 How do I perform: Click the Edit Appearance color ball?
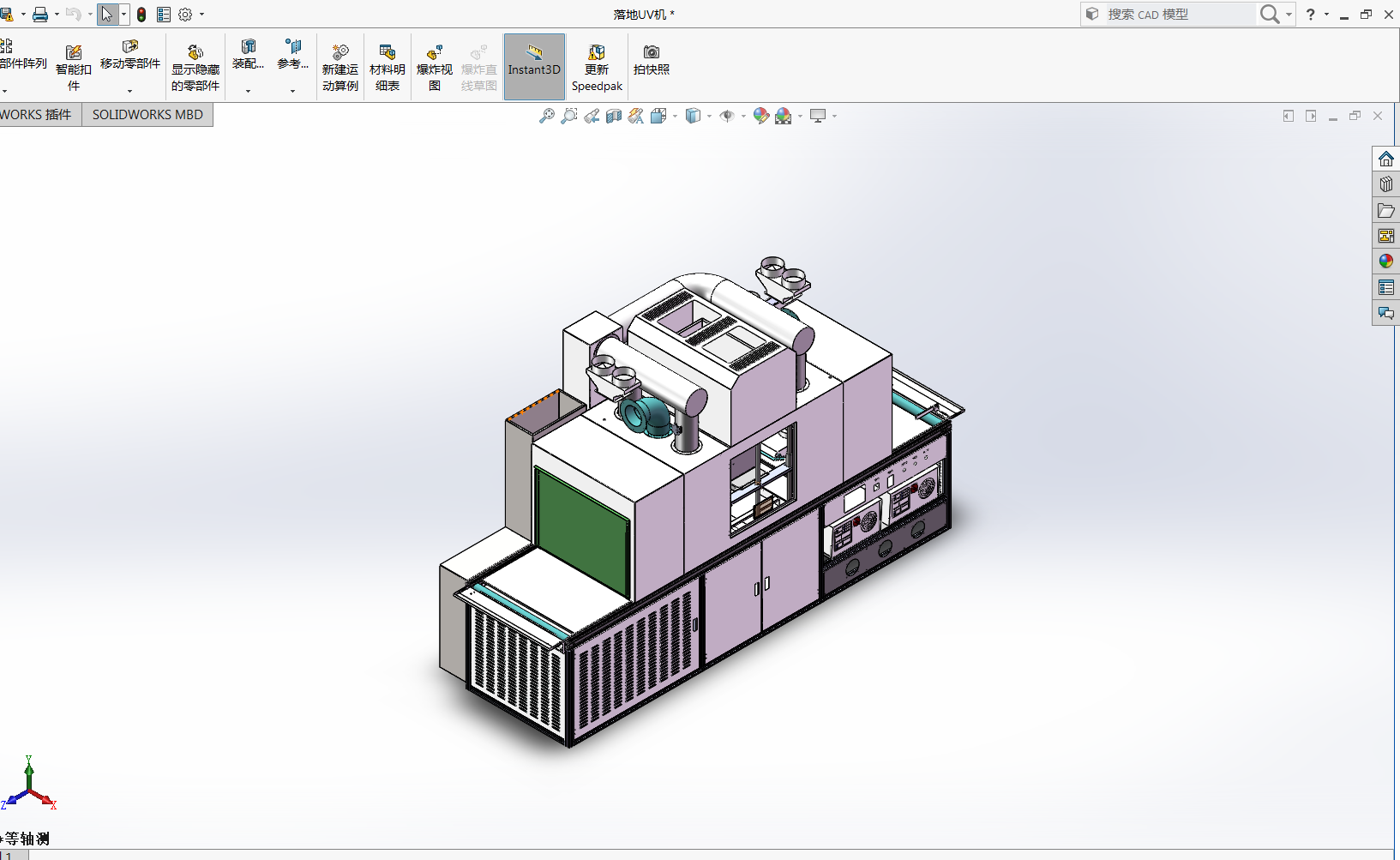[x=761, y=116]
